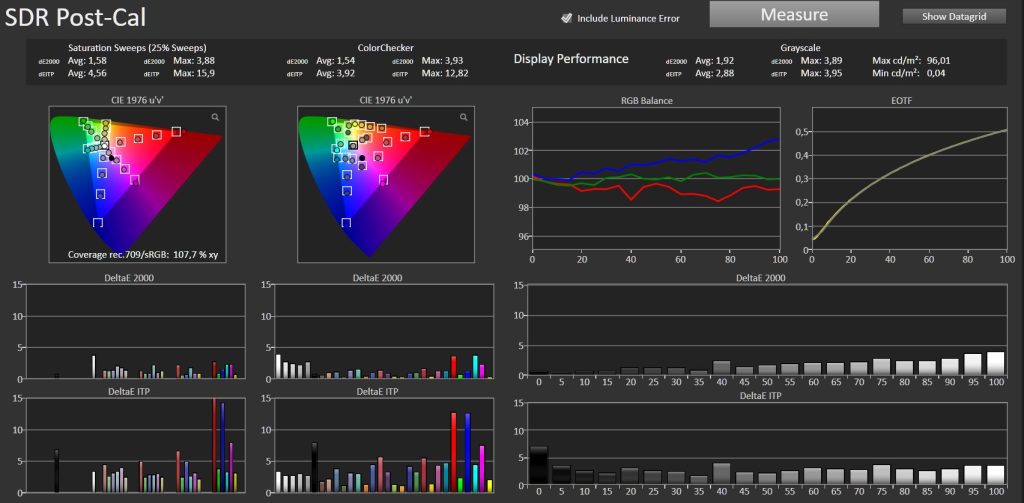Click the Measure button

(794, 14)
